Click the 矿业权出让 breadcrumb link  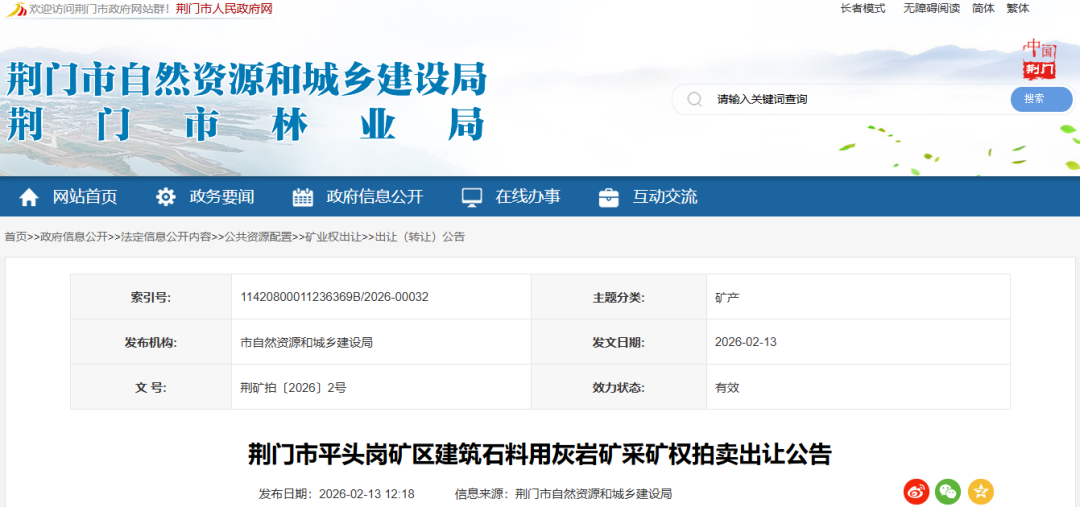pos(333,237)
